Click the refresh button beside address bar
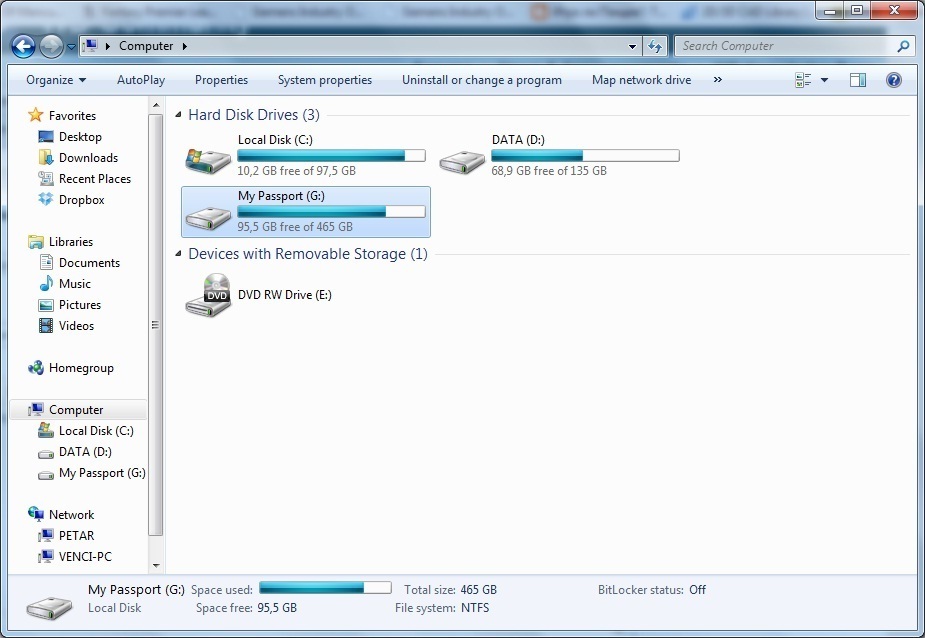This screenshot has height=638, width=925. coord(655,46)
